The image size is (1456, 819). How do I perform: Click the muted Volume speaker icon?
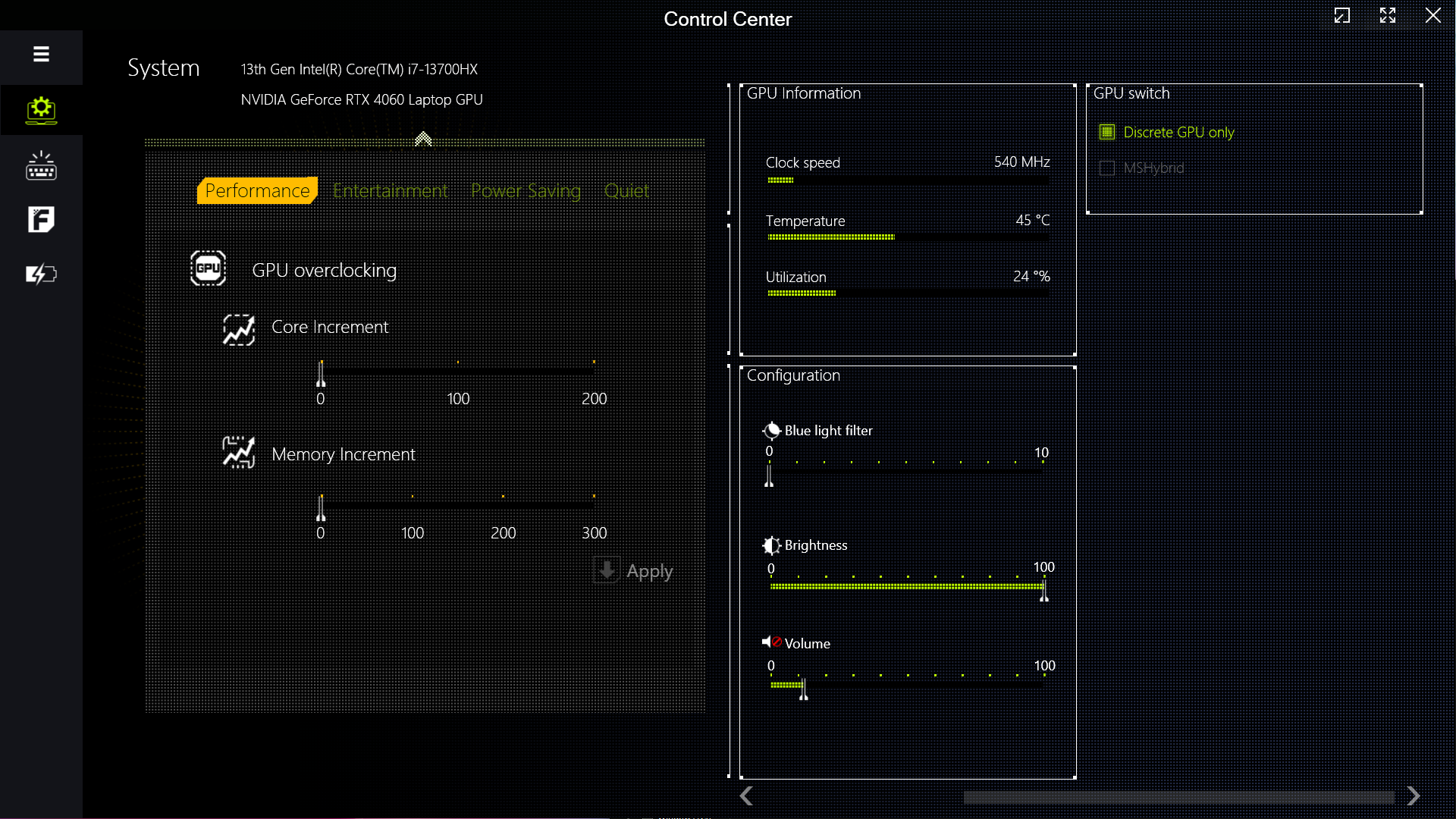(771, 642)
